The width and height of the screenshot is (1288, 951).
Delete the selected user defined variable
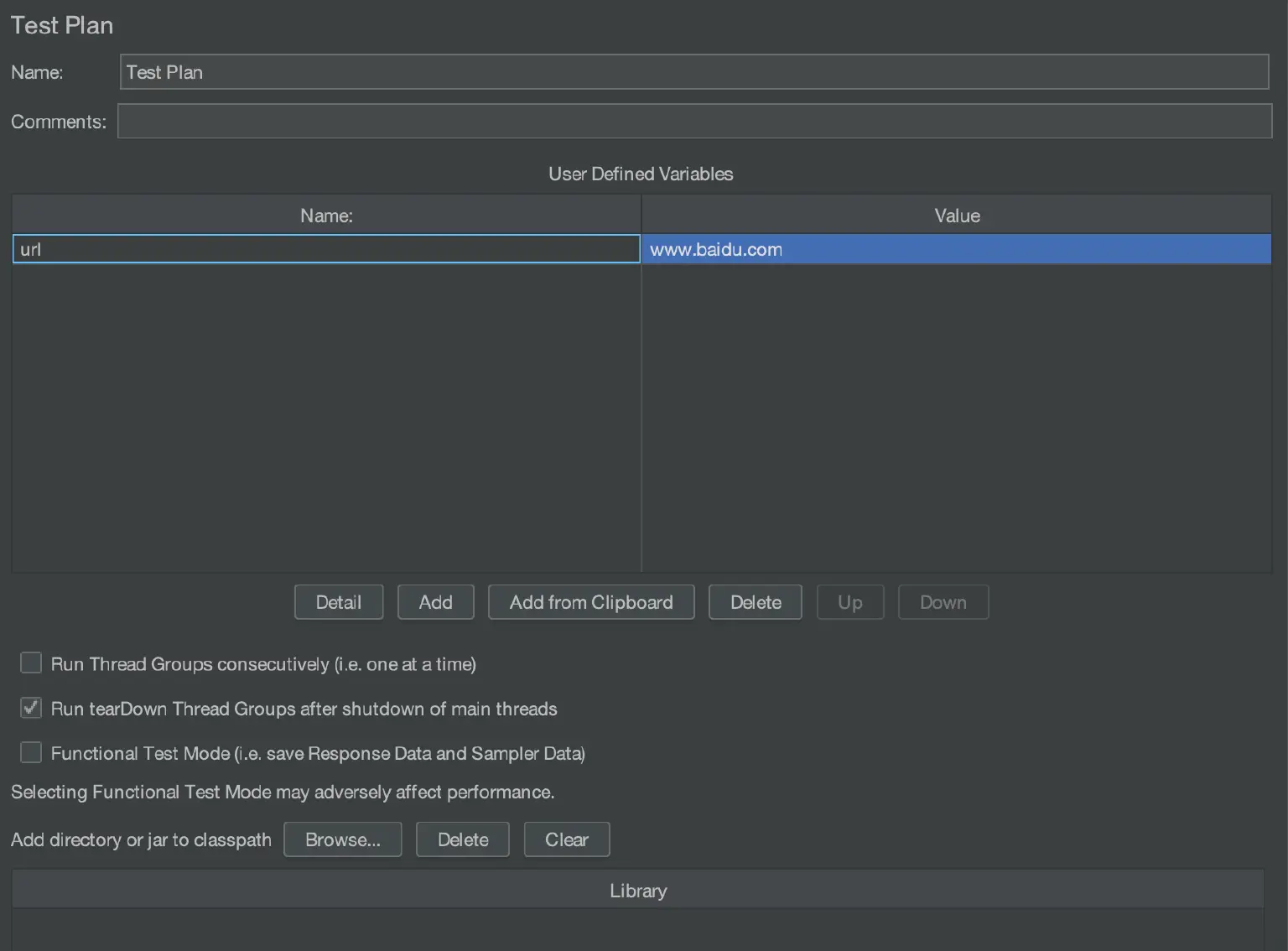click(x=754, y=601)
